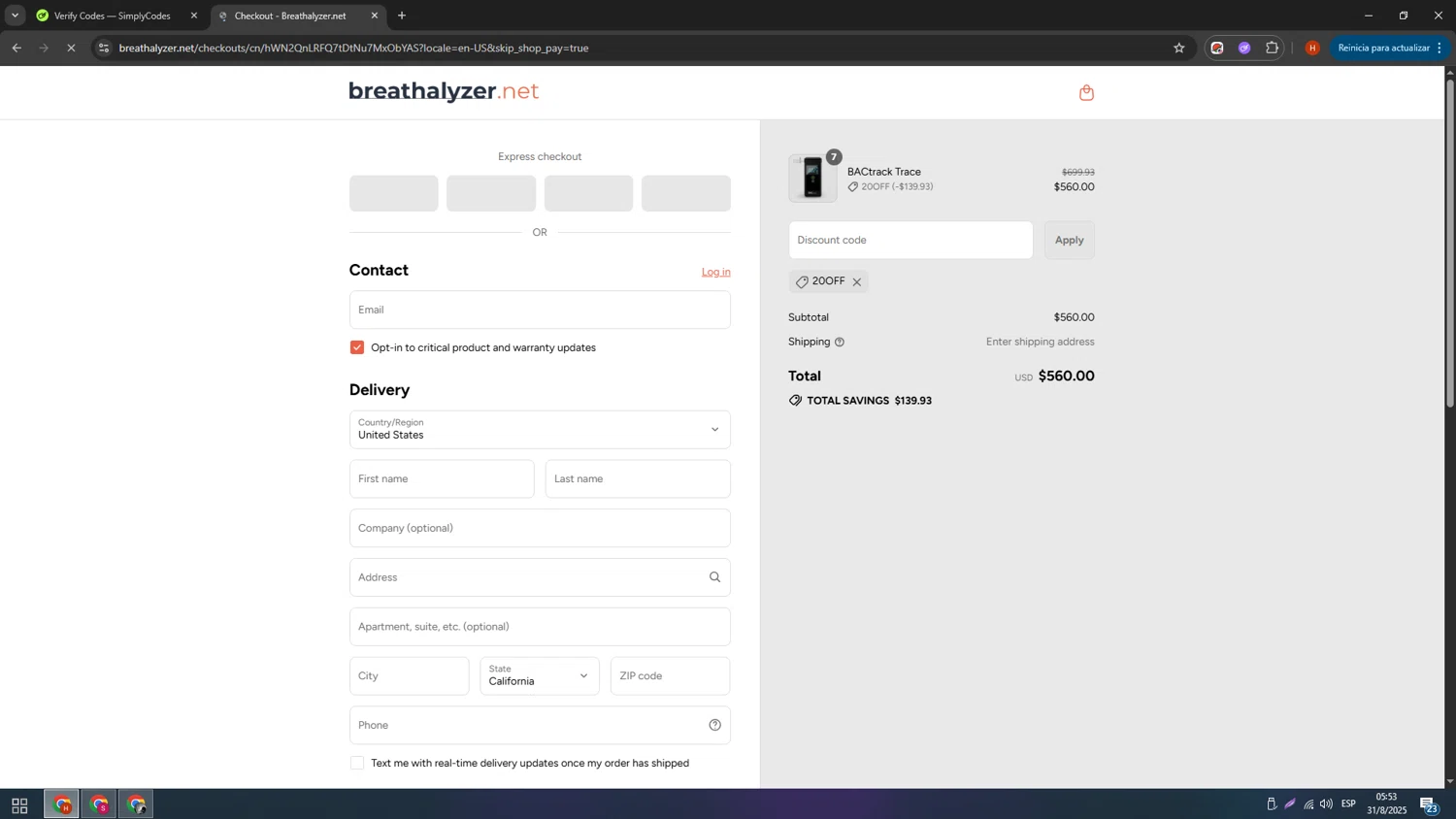This screenshot has height=819, width=1456.
Task: Focus the City field
Action: (409, 675)
